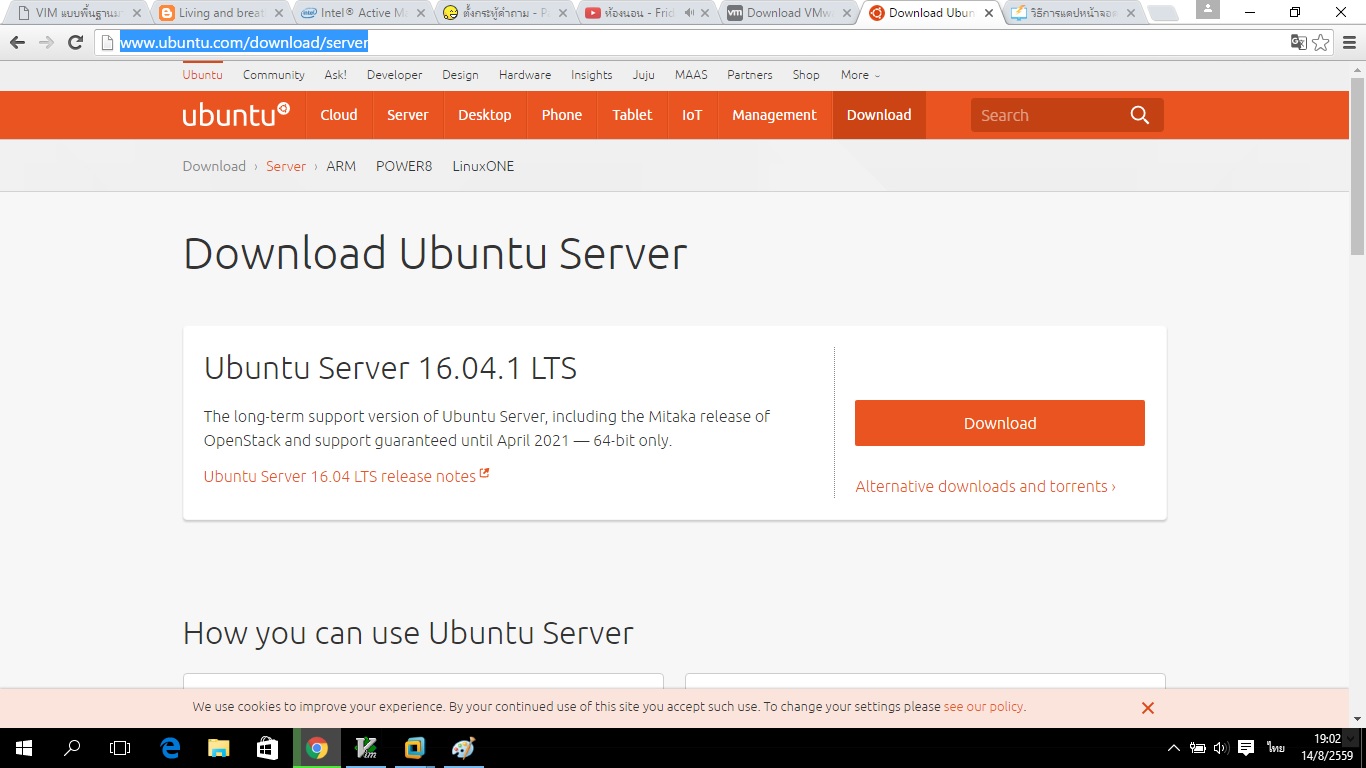The width and height of the screenshot is (1366, 768).
Task: Open the Shop link in the top nav
Action: pyautogui.click(x=806, y=75)
